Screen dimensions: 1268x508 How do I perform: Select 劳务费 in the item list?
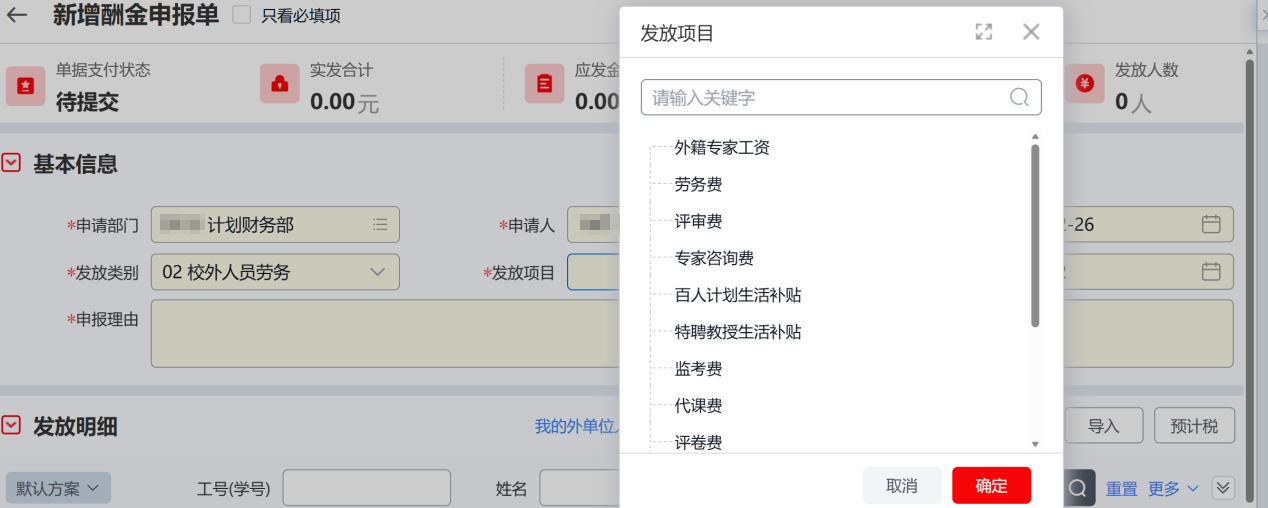(x=698, y=185)
